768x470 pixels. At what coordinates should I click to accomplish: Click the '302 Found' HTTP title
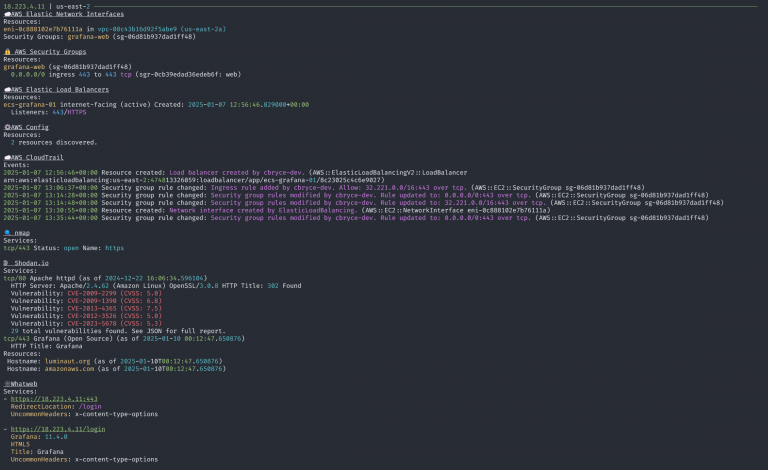[x=284, y=286]
